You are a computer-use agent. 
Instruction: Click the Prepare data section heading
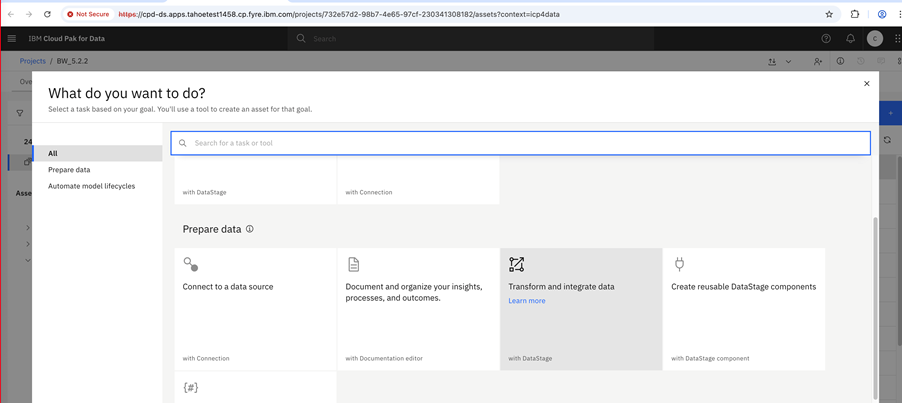[x=212, y=229]
